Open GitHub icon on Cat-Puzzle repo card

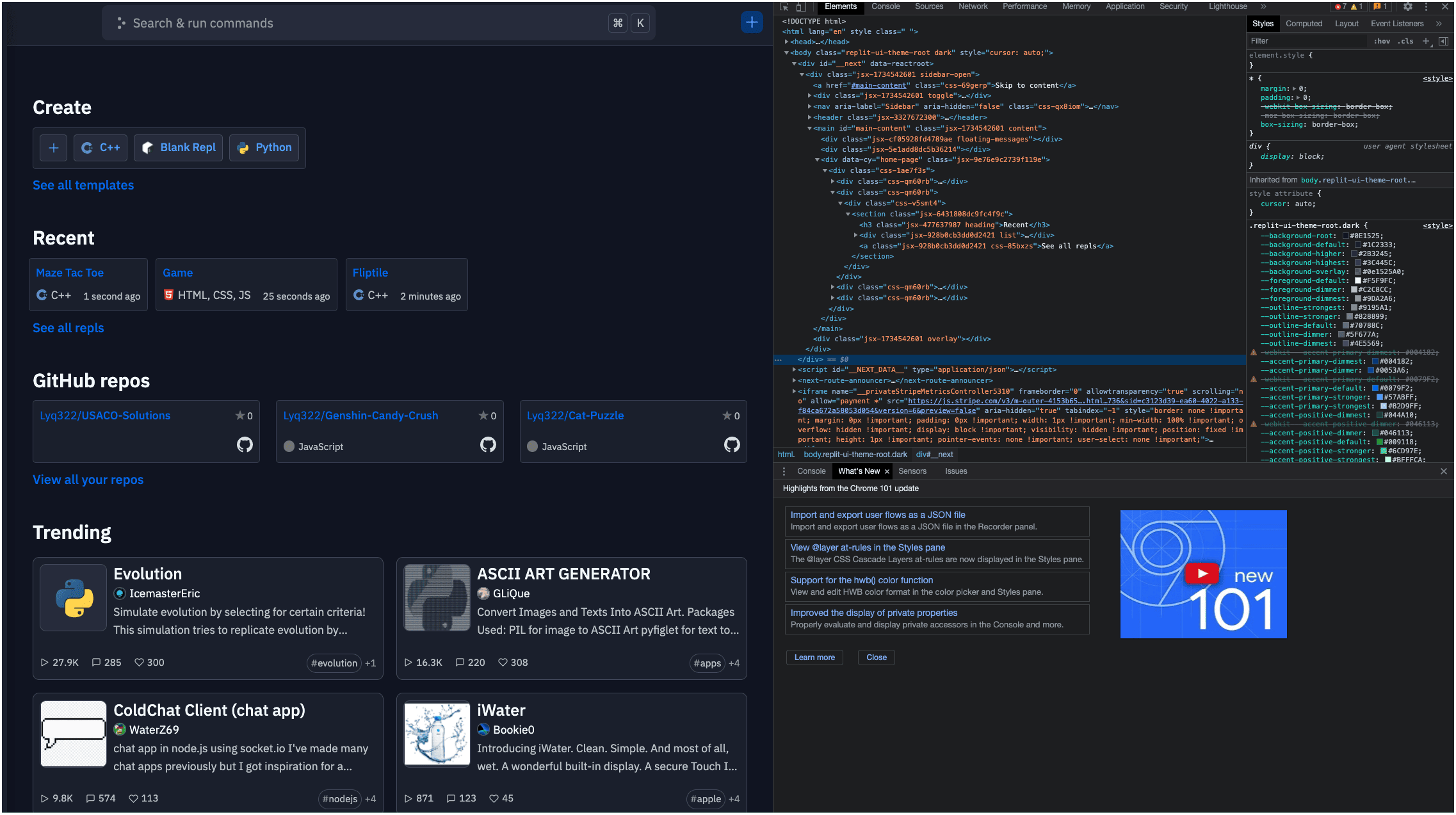pos(732,445)
